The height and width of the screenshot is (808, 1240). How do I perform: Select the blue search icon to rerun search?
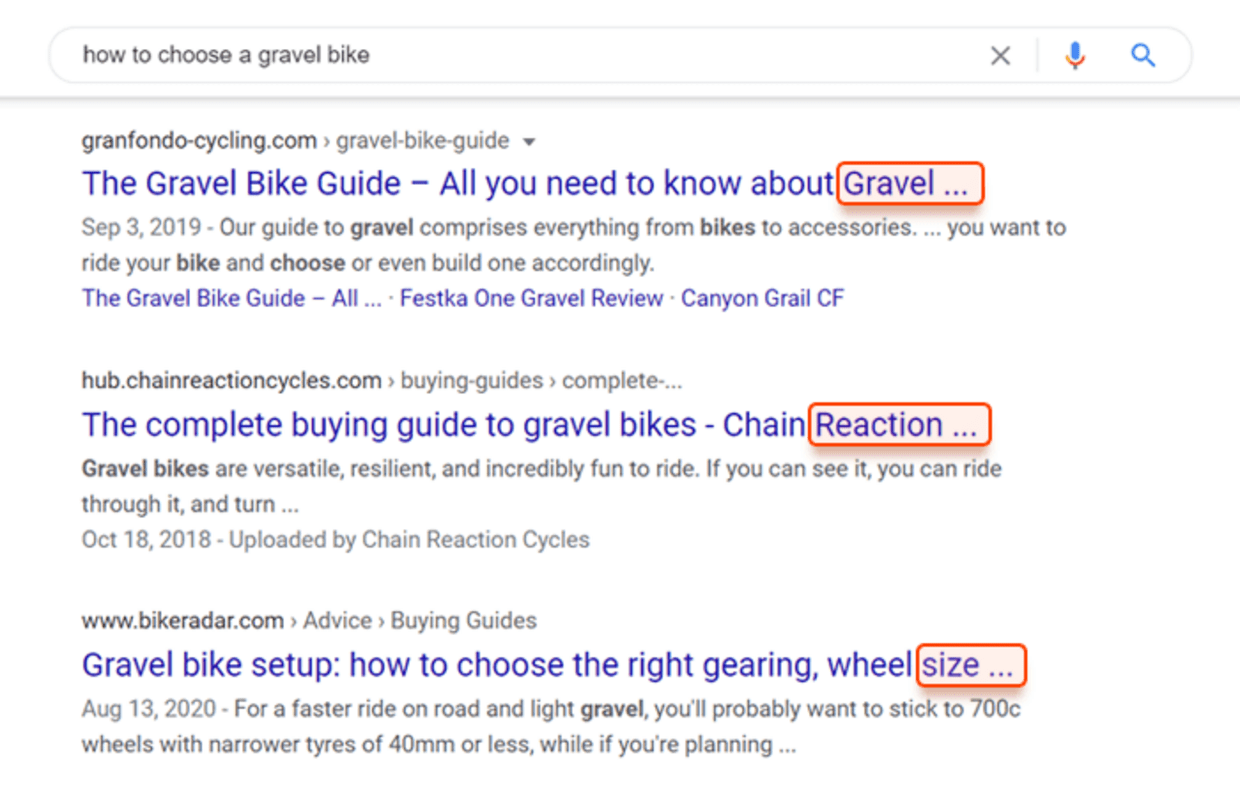[x=1143, y=56]
